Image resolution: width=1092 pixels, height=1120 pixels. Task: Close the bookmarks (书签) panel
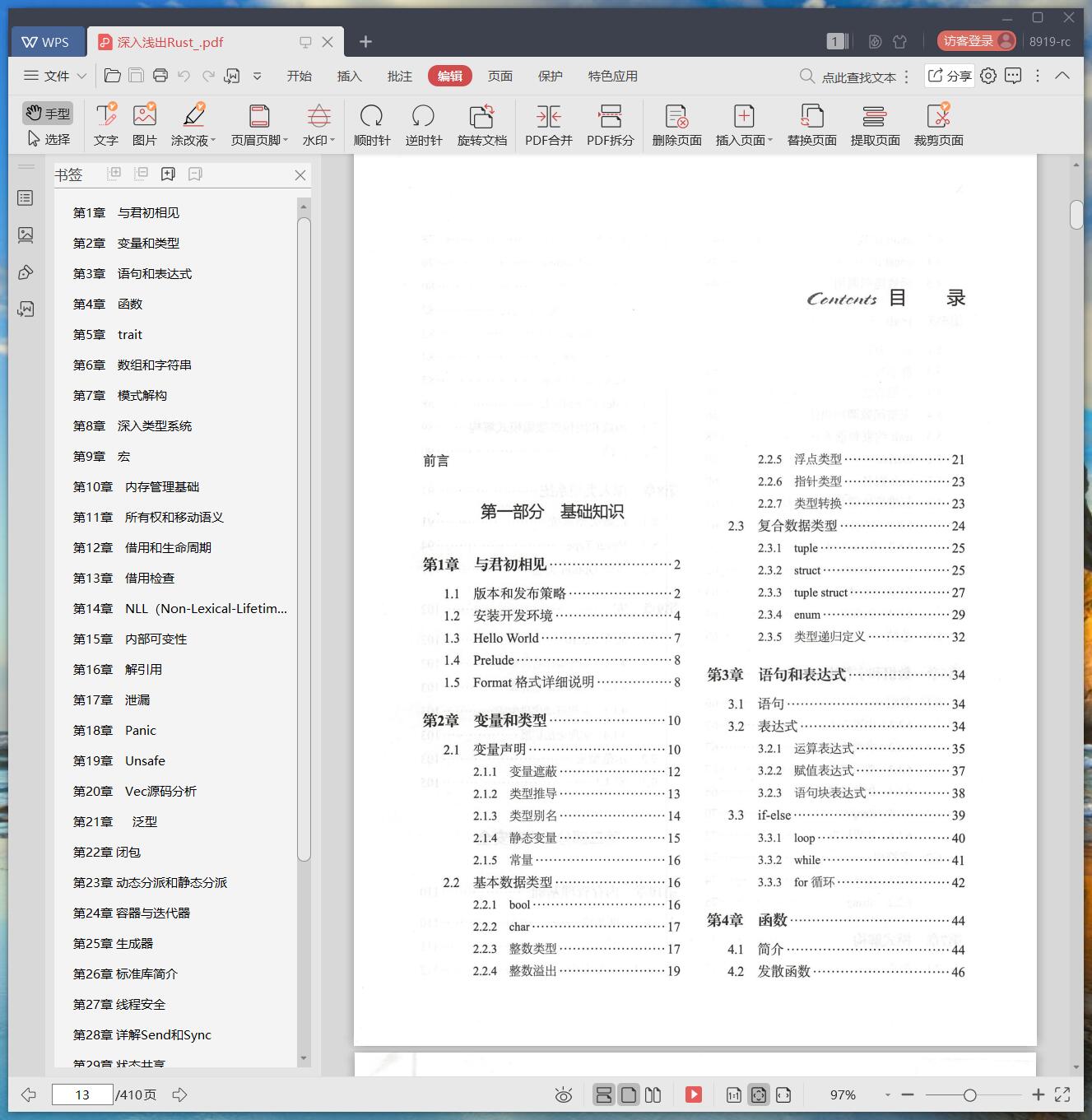[300, 174]
